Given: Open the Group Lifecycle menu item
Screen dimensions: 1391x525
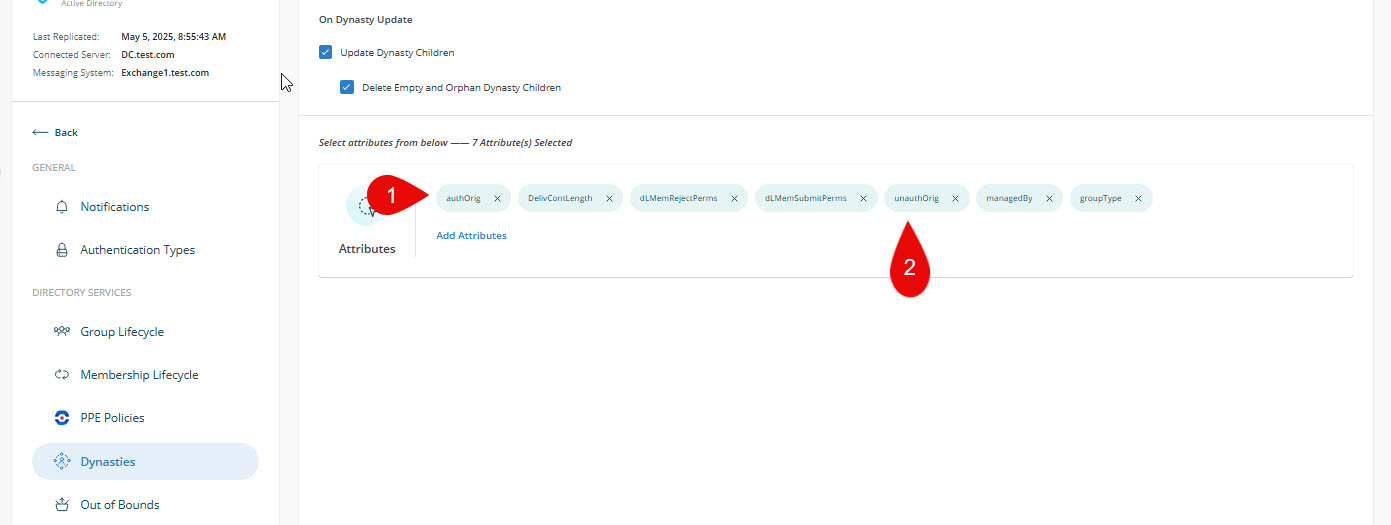Looking at the screenshot, I should coord(122,332).
